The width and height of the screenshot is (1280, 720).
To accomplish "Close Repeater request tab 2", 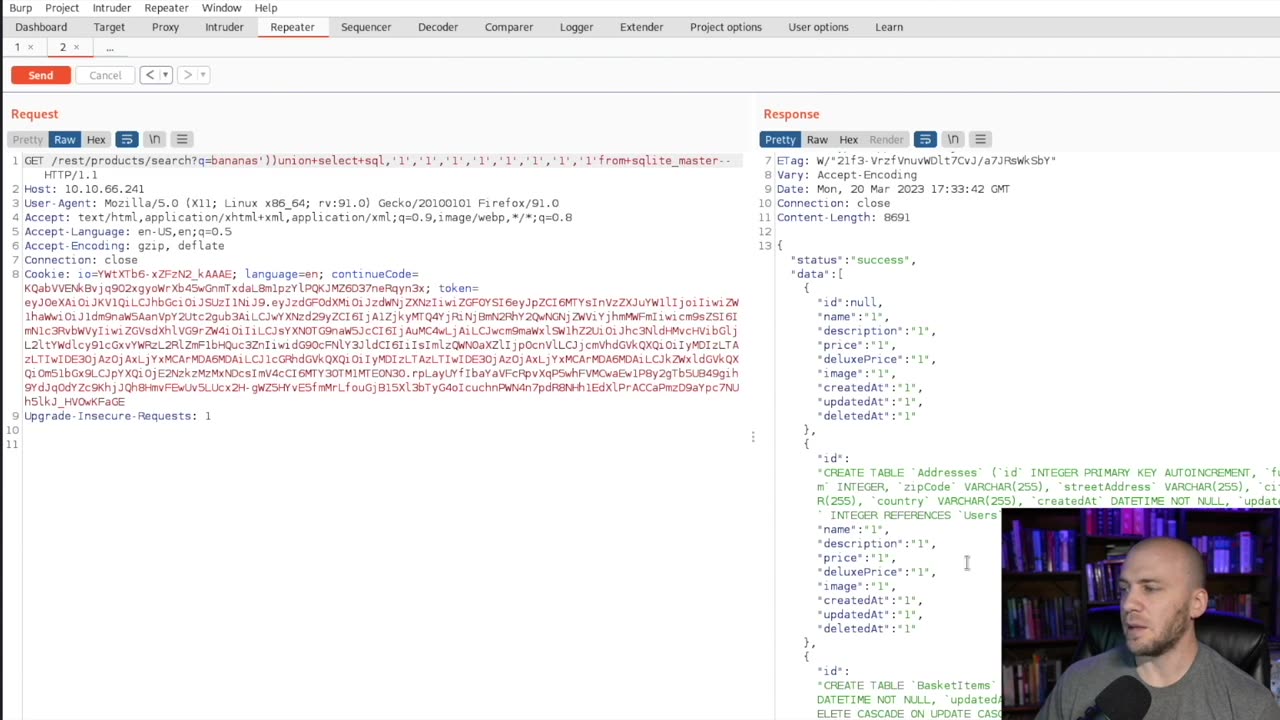I will 76,47.
